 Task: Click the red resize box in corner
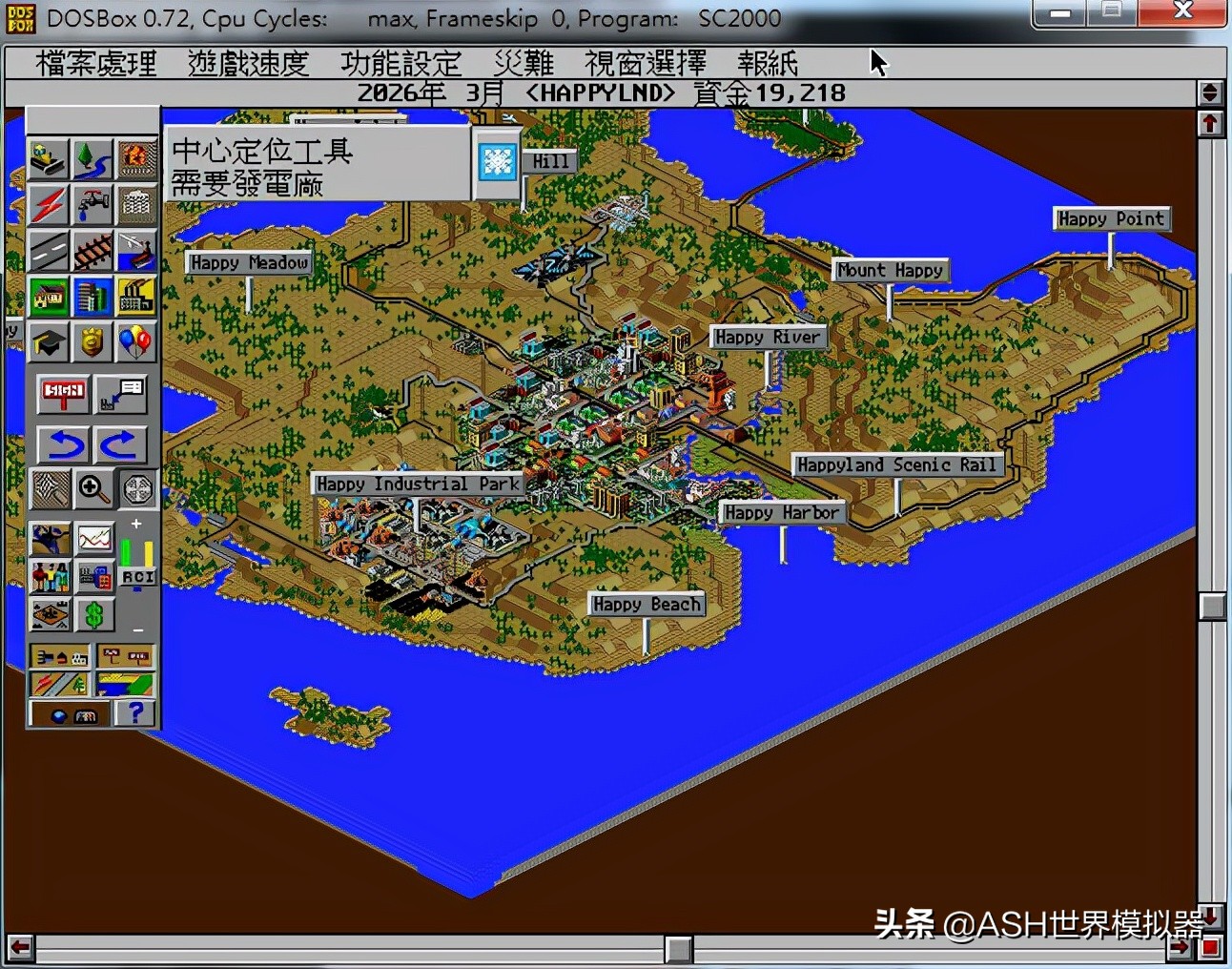[1211, 948]
